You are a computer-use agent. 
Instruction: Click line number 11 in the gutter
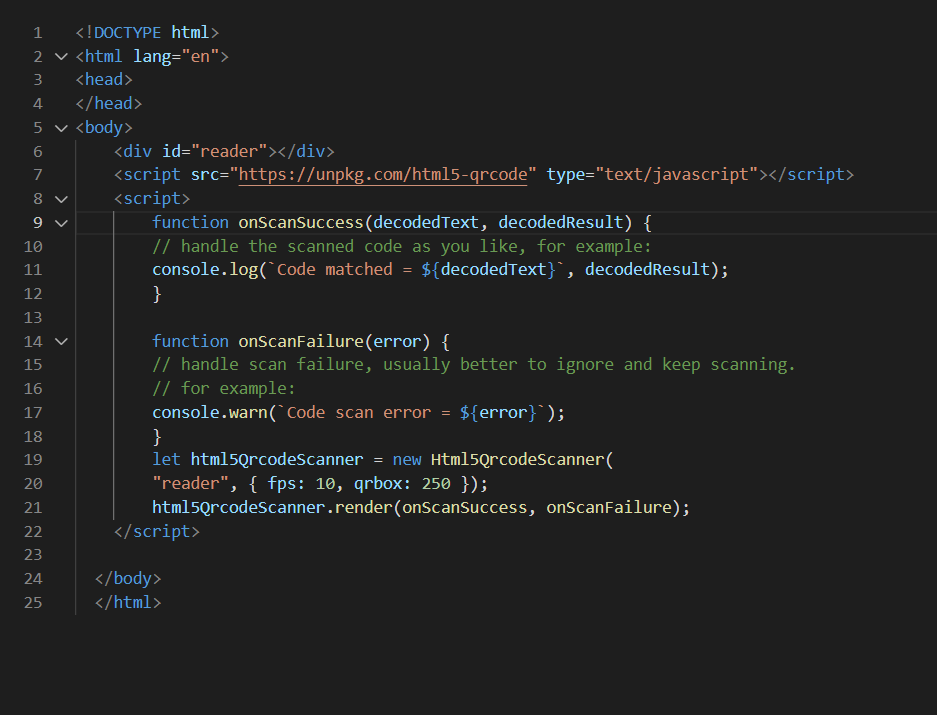(32, 269)
